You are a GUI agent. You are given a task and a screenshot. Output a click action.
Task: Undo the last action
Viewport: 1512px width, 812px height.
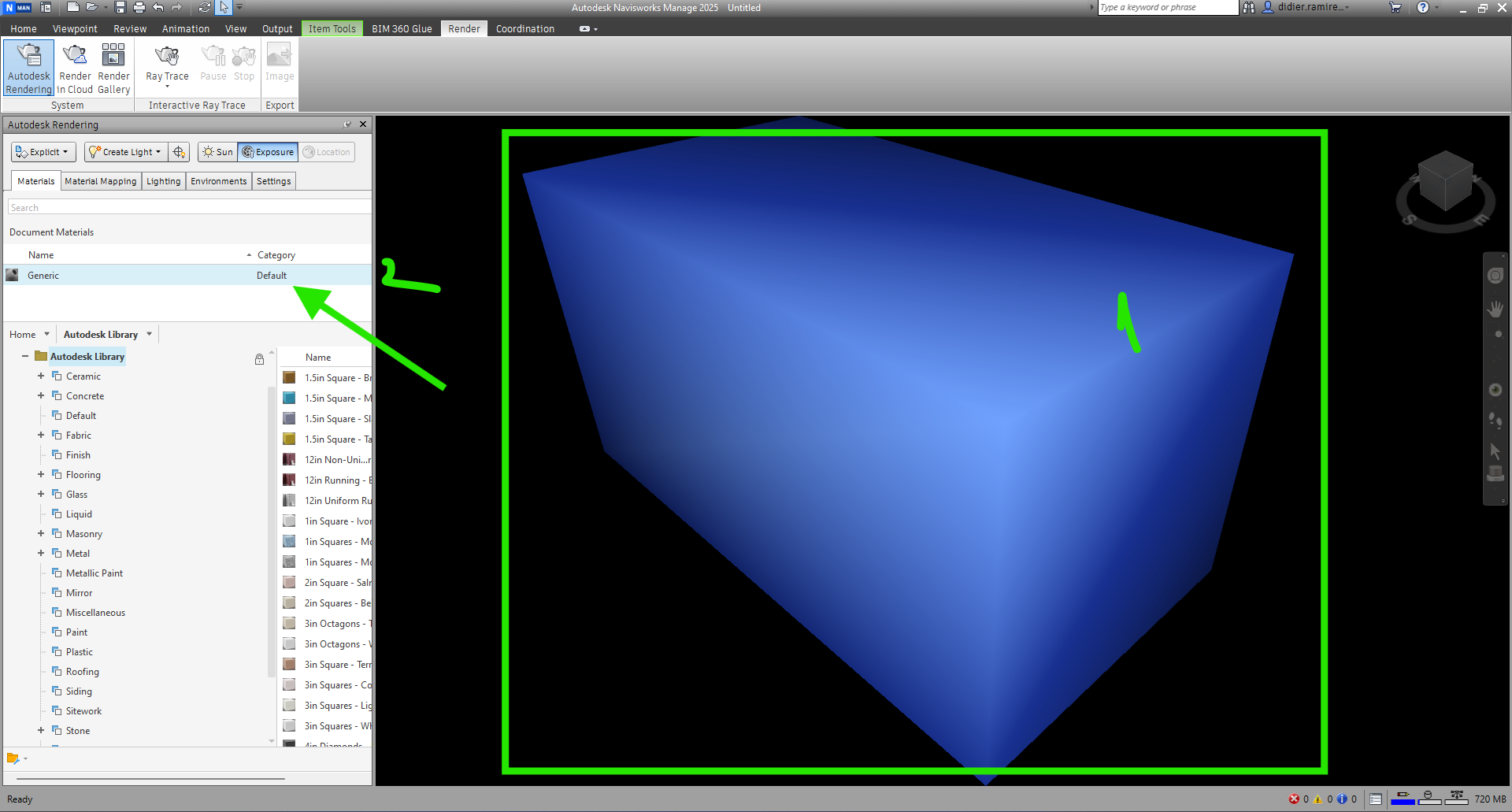click(158, 7)
